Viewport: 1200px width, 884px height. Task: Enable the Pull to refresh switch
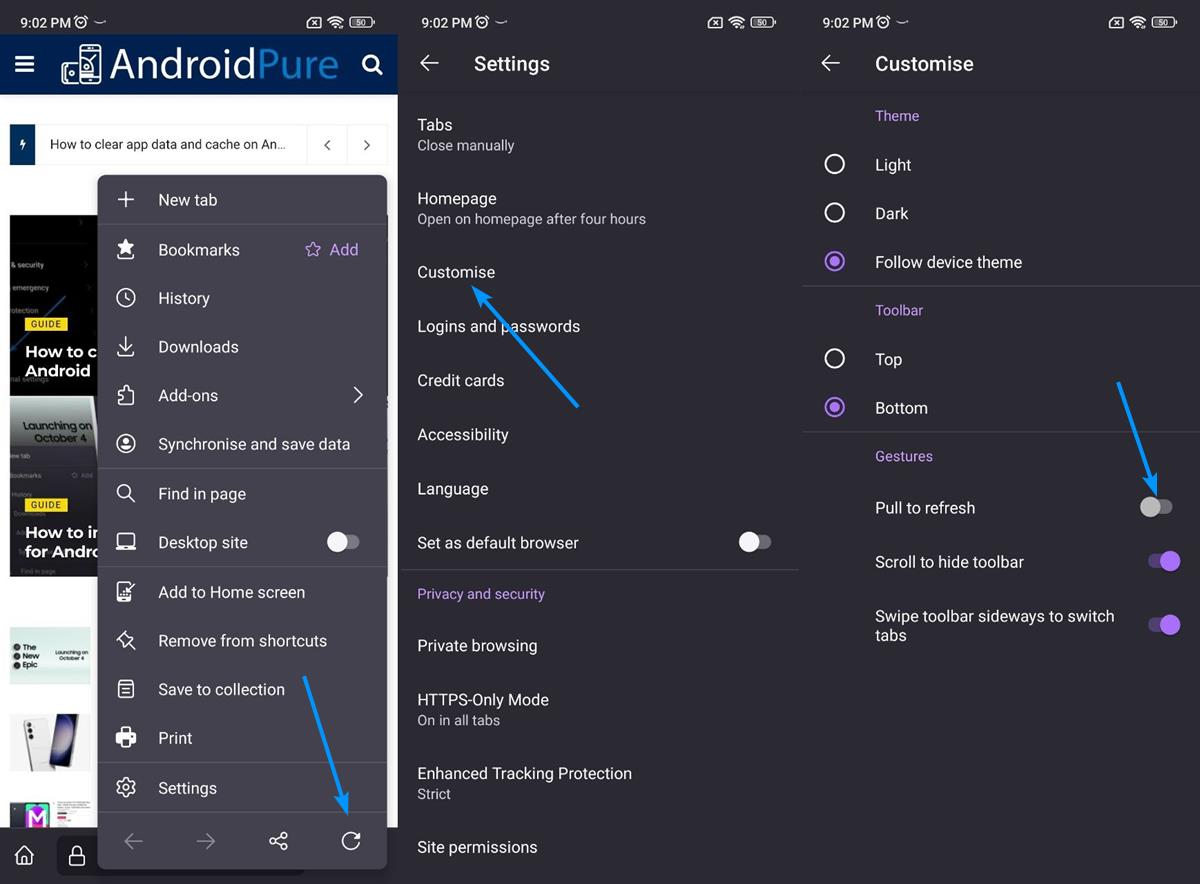tap(1156, 507)
